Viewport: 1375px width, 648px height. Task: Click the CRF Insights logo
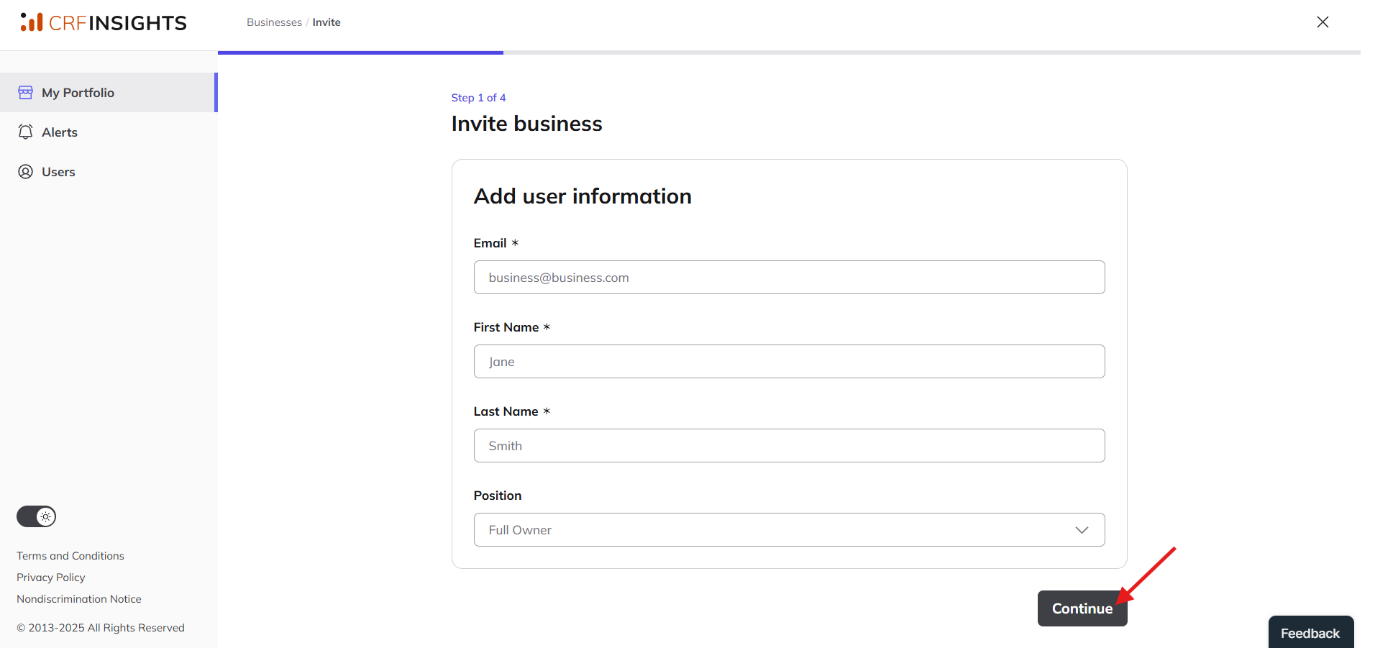(x=103, y=22)
